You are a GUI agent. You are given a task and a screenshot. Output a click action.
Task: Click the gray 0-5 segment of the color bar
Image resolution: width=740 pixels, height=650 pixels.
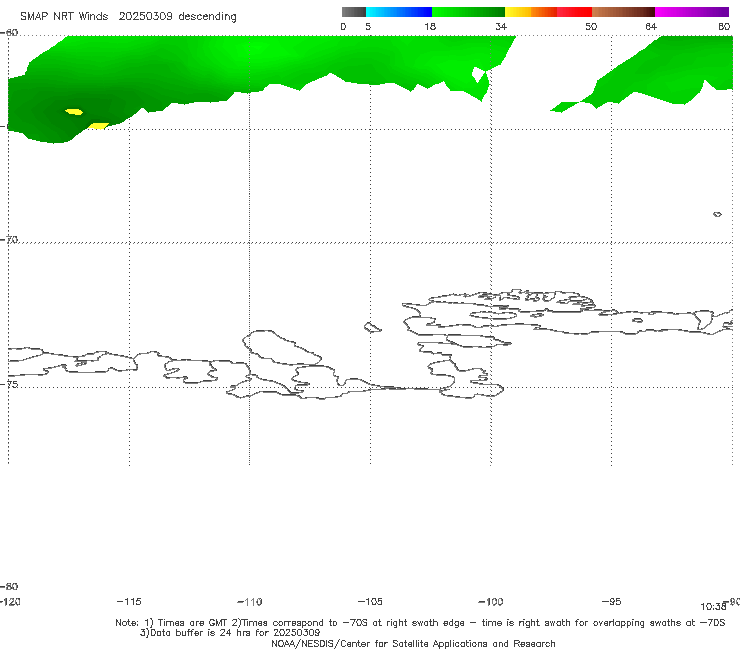point(353,12)
